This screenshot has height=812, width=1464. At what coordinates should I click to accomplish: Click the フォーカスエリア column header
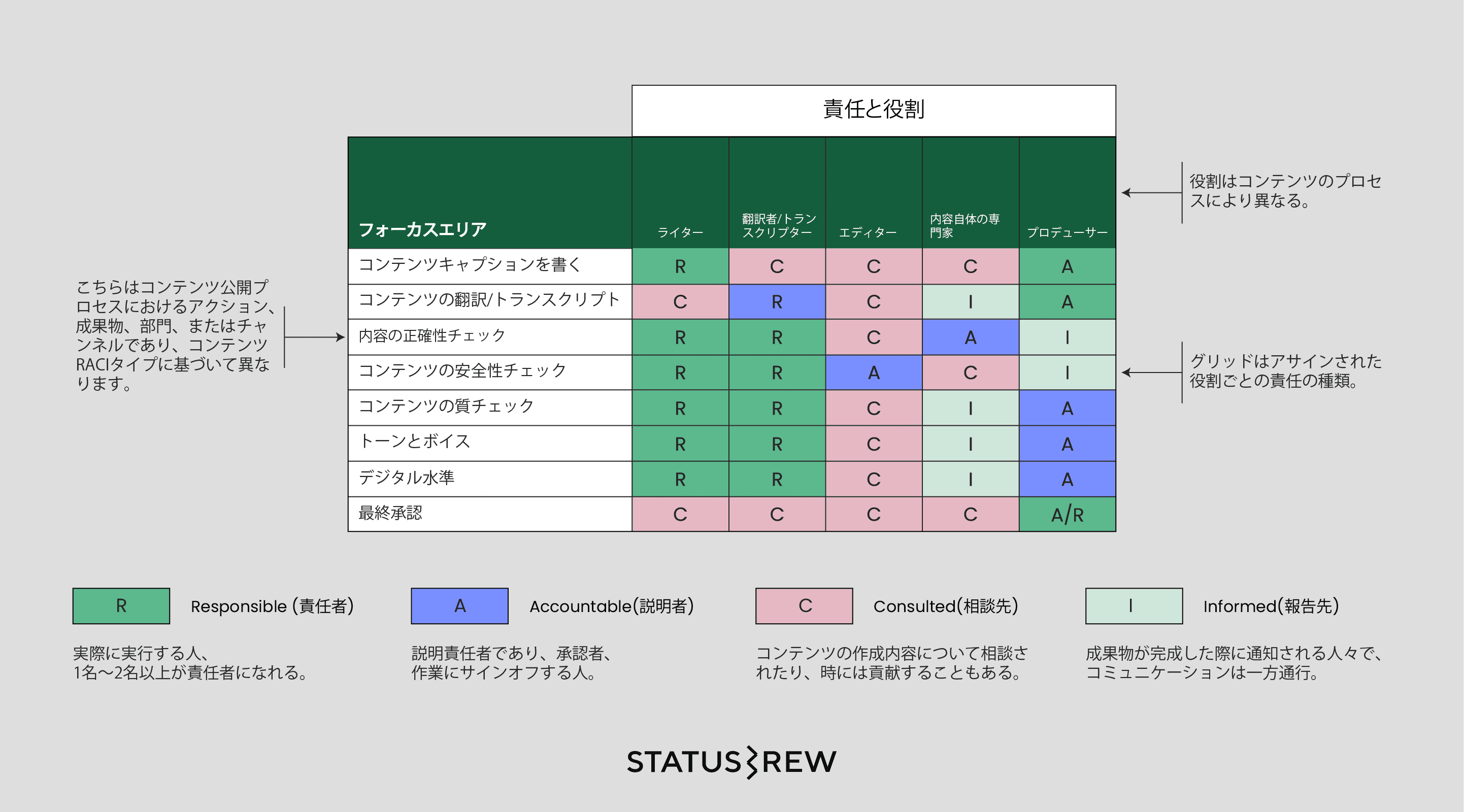click(x=422, y=229)
